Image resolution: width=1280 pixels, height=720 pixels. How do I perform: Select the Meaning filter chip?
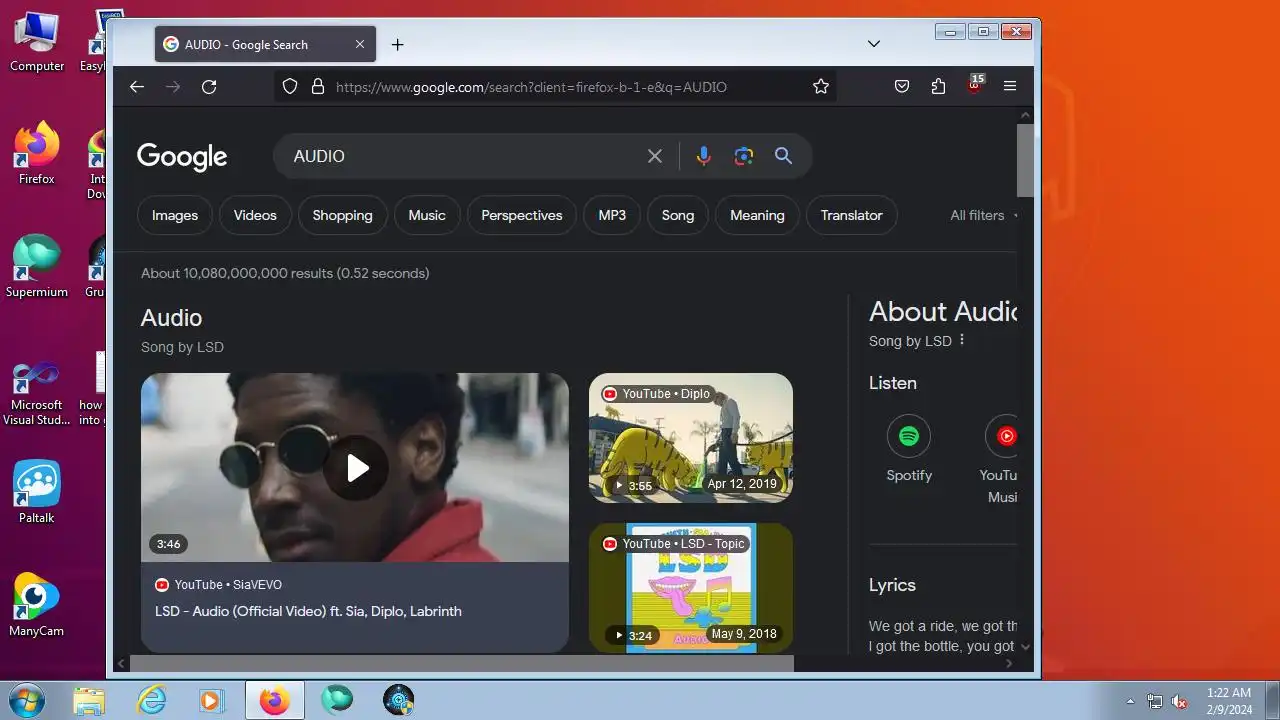(757, 215)
